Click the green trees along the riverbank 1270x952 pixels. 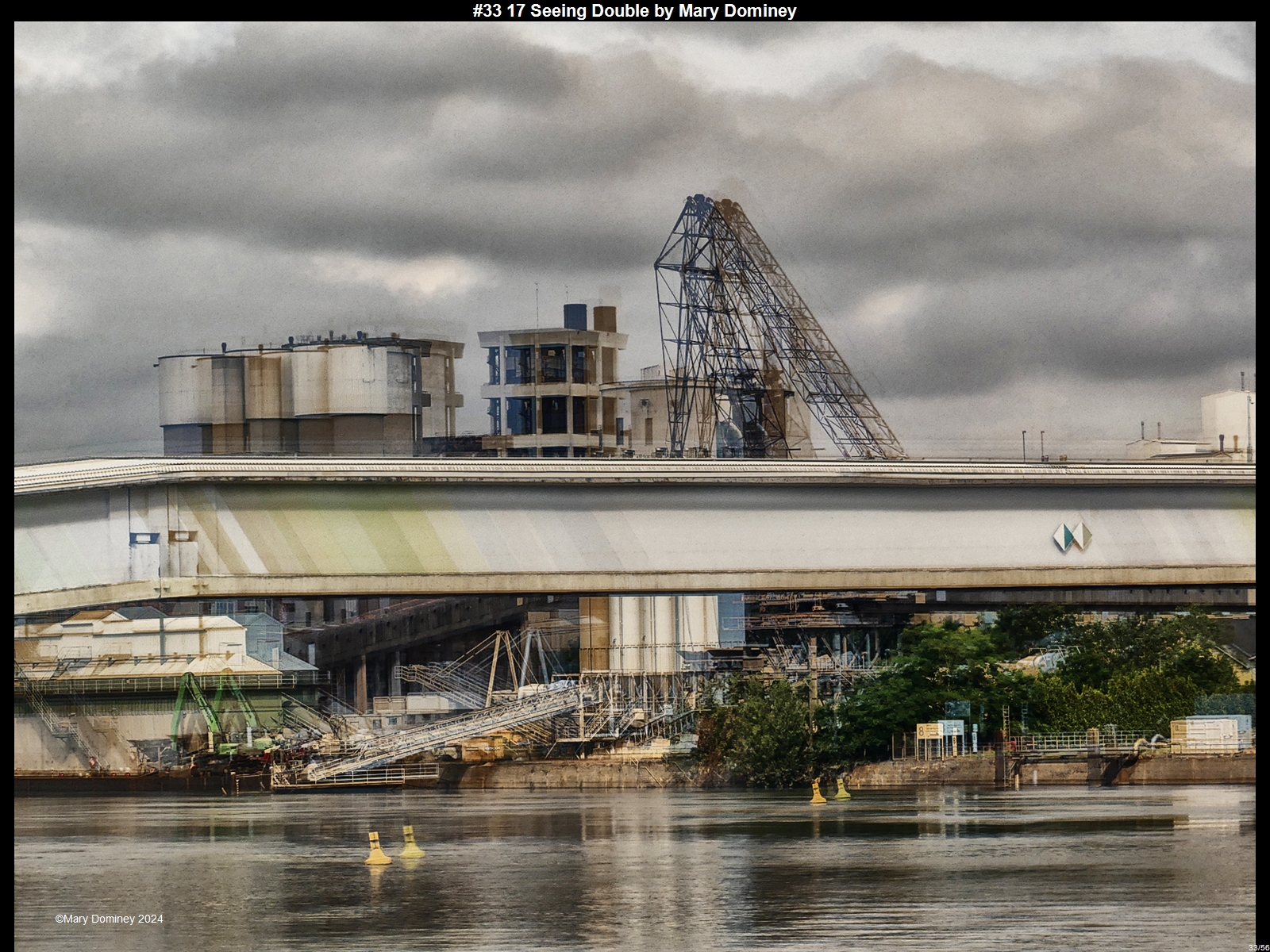pyautogui.click(x=1032, y=674)
